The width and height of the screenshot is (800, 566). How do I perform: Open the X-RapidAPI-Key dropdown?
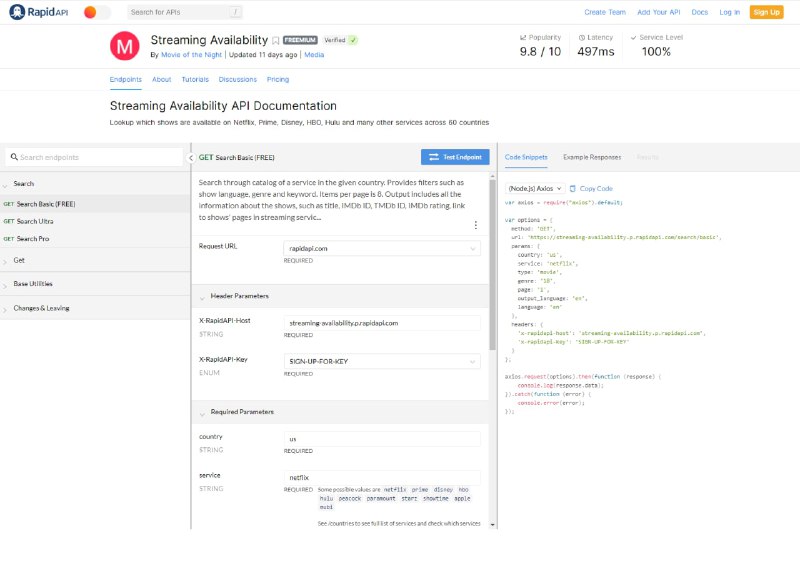(x=381, y=362)
